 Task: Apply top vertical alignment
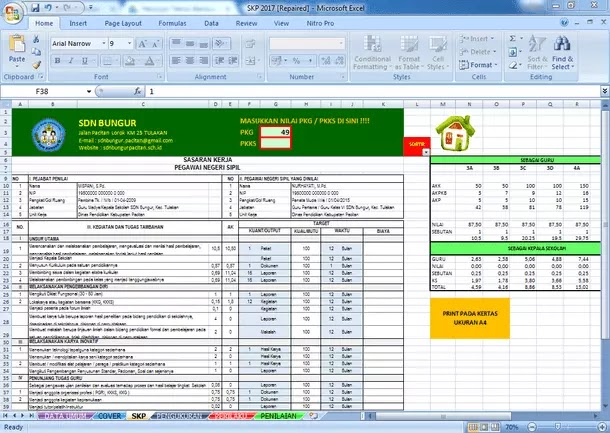[176, 43]
